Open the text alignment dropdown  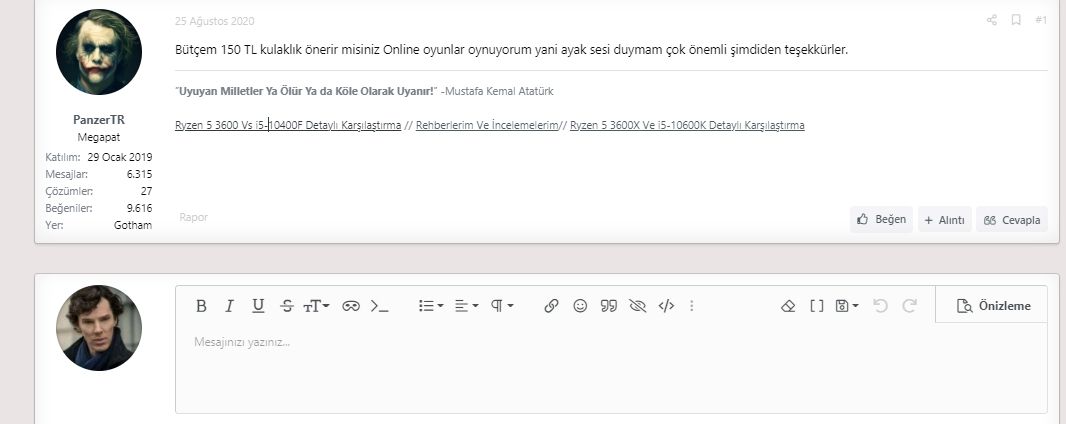pos(466,306)
